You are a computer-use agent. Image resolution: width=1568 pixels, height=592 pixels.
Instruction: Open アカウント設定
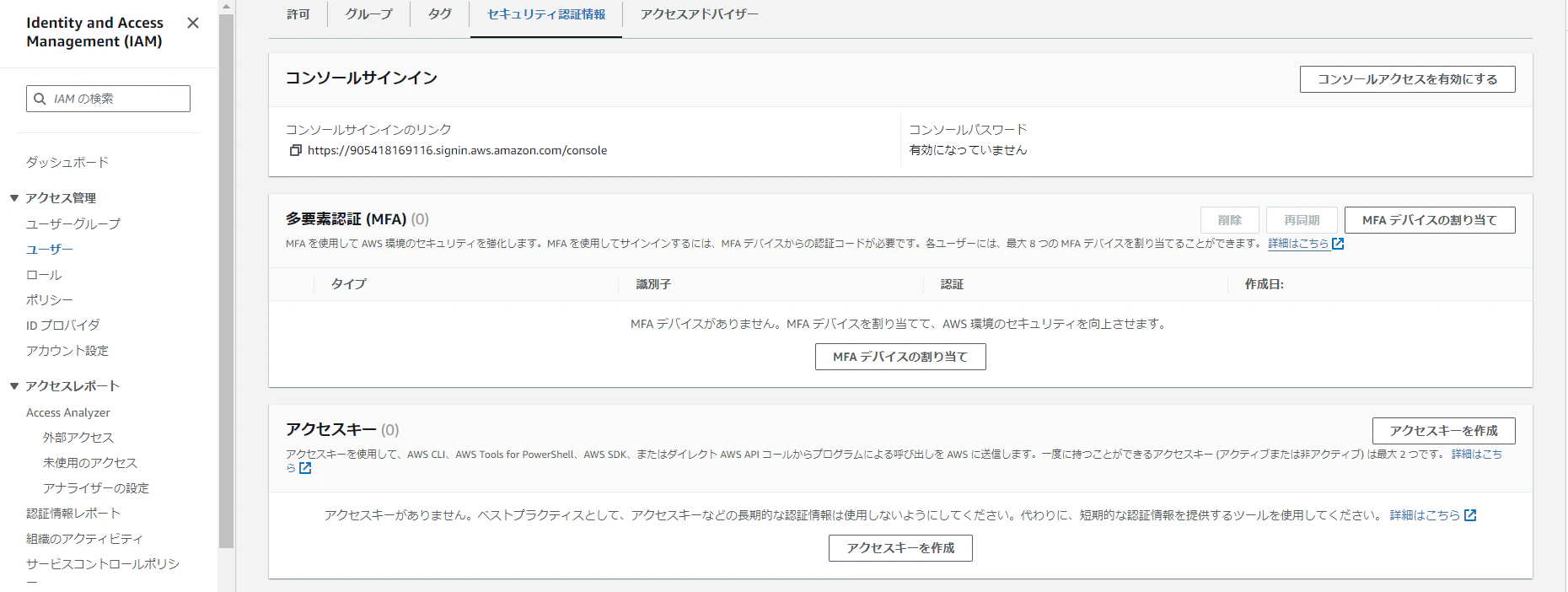[67, 350]
